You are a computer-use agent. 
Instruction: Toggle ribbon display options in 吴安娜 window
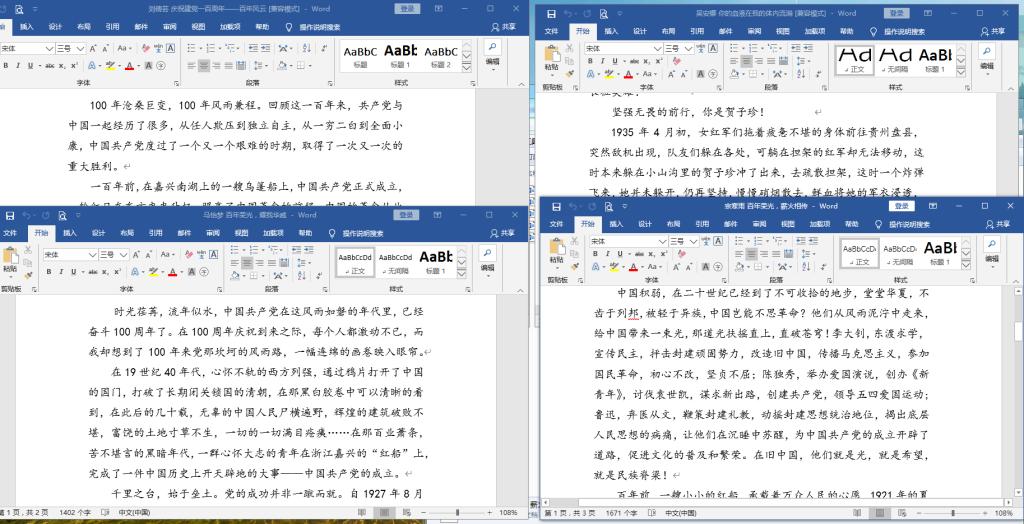click(927, 14)
